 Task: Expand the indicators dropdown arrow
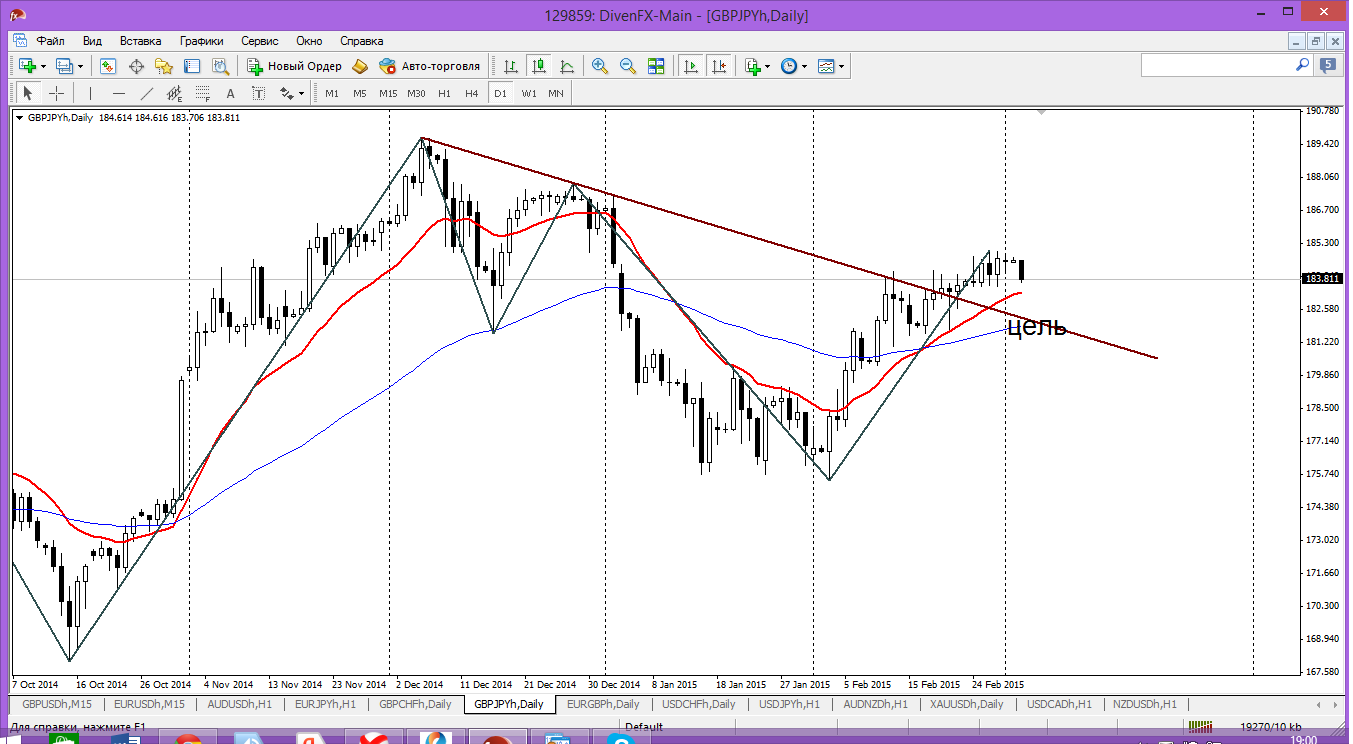pyautogui.click(x=767, y=66)
